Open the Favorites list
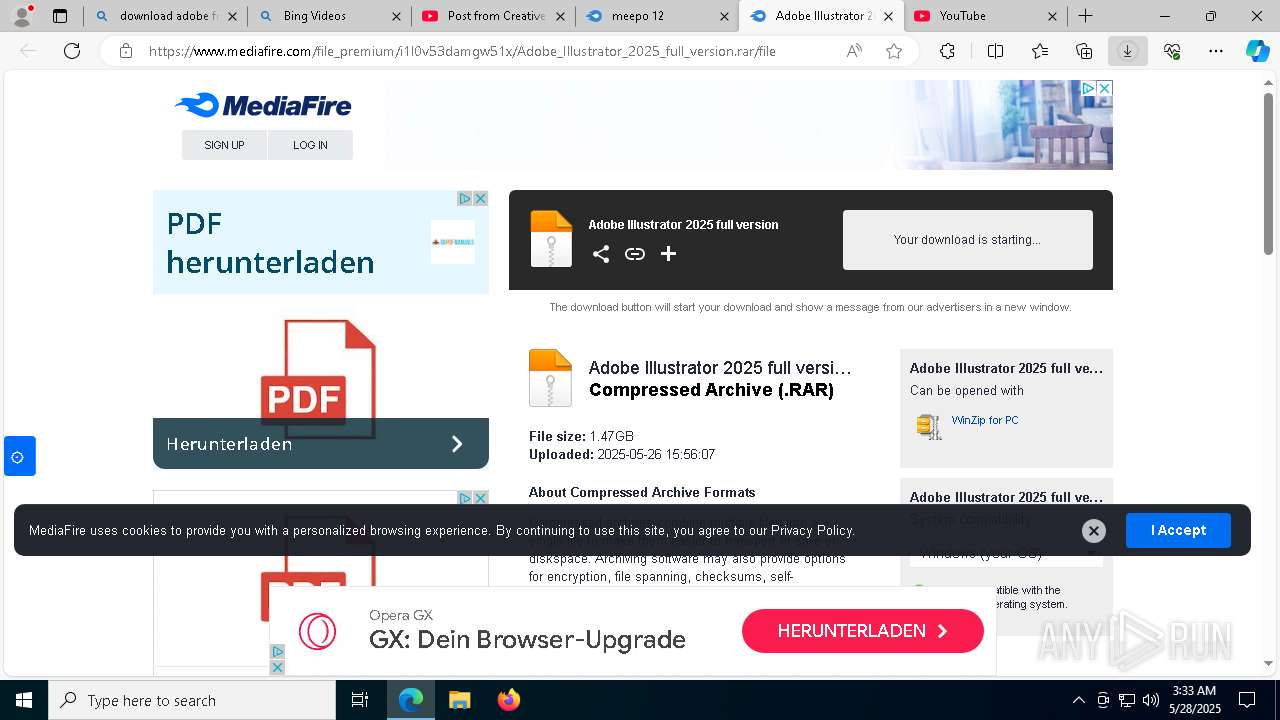Image resolution: width=1280 pixels, height=720 pixels. click(x=1040, y=51)
